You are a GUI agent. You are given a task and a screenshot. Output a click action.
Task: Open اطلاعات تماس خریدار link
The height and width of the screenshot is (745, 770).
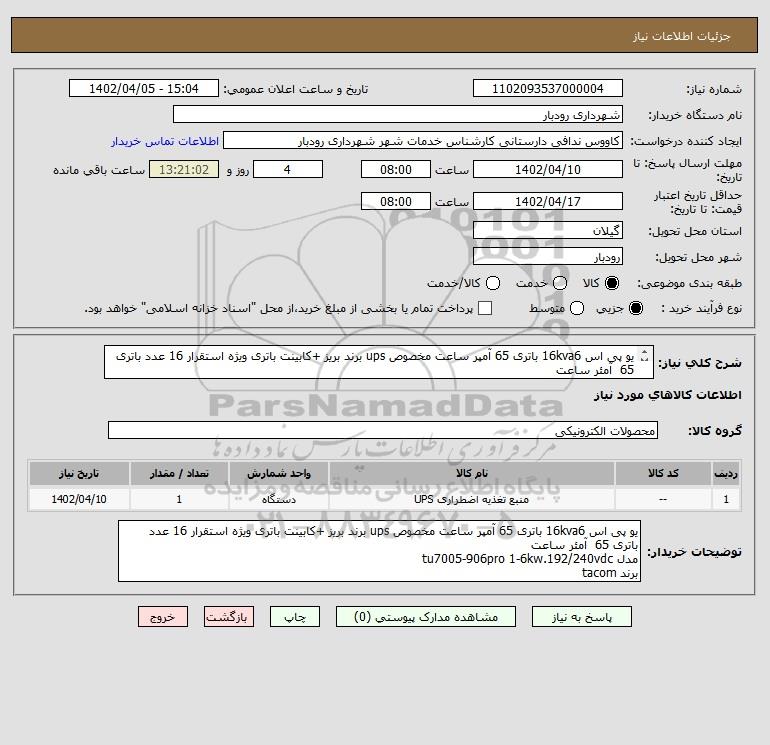tap(165, 141)
